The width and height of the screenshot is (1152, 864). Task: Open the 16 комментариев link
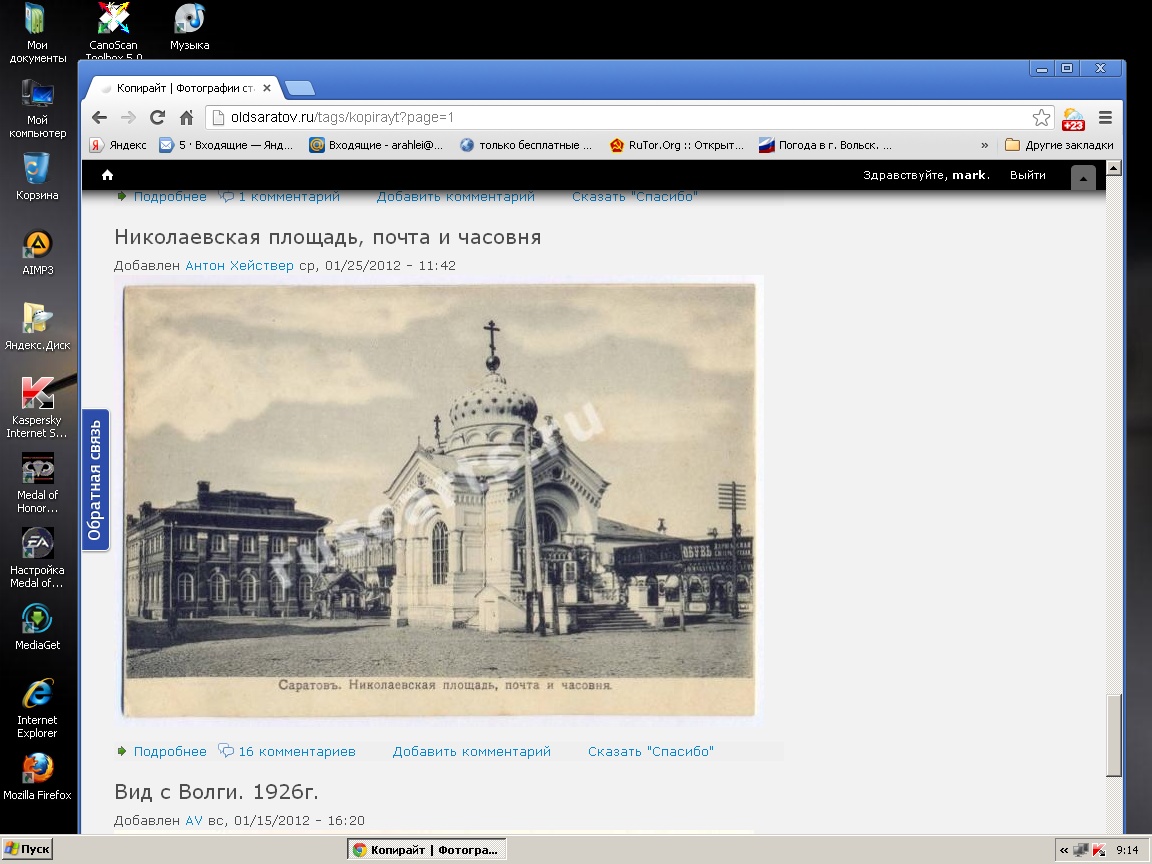(x=297, y=751)
